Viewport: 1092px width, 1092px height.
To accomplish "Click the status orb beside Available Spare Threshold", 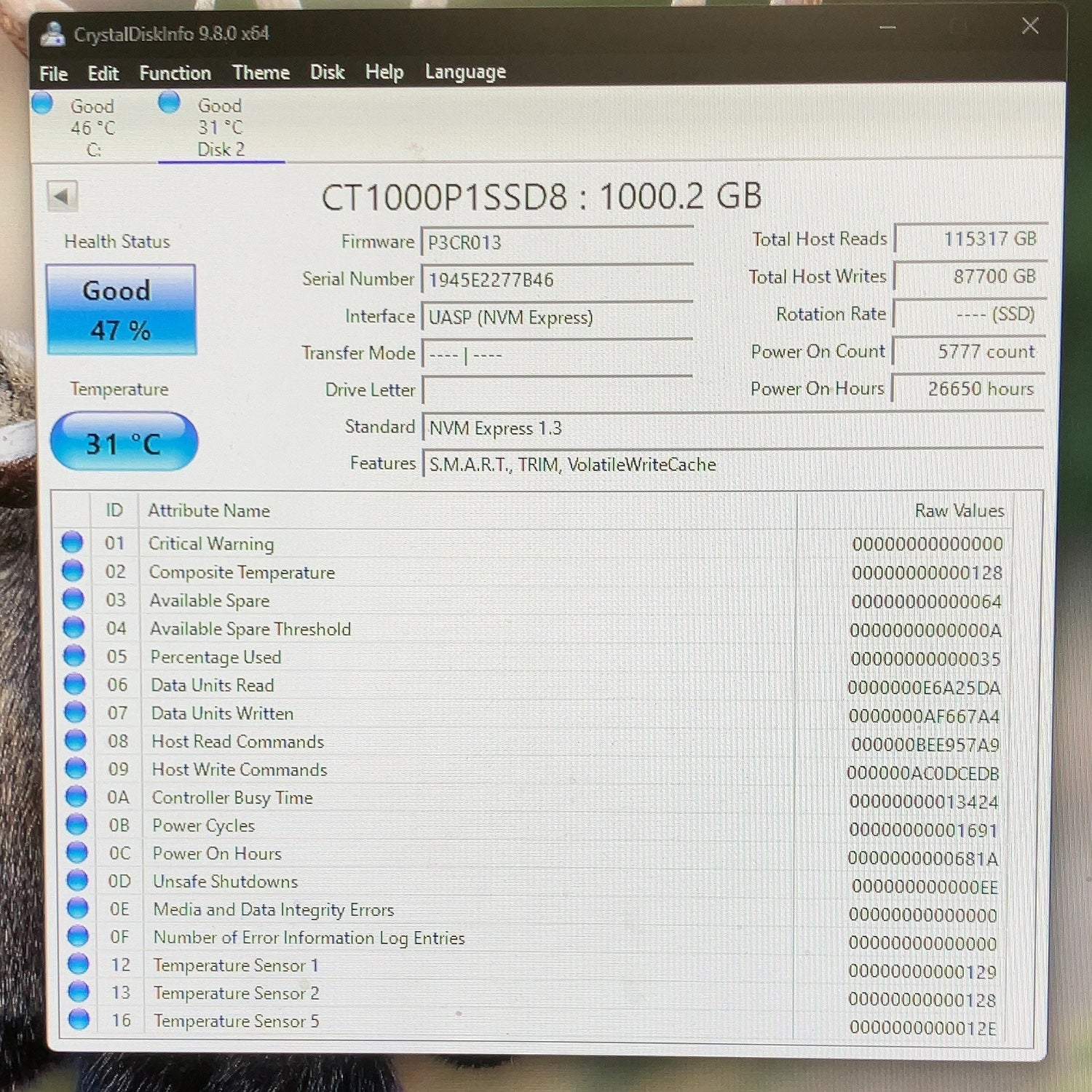I will [x=74, y=628].
